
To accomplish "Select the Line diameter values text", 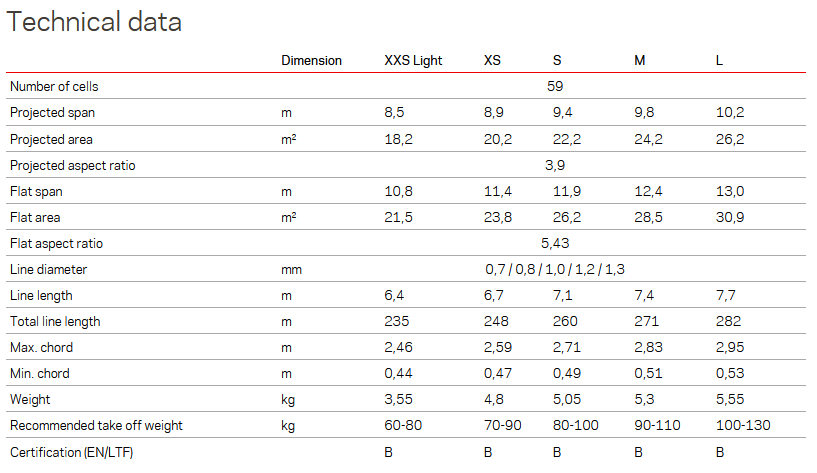I will (555, 269).
